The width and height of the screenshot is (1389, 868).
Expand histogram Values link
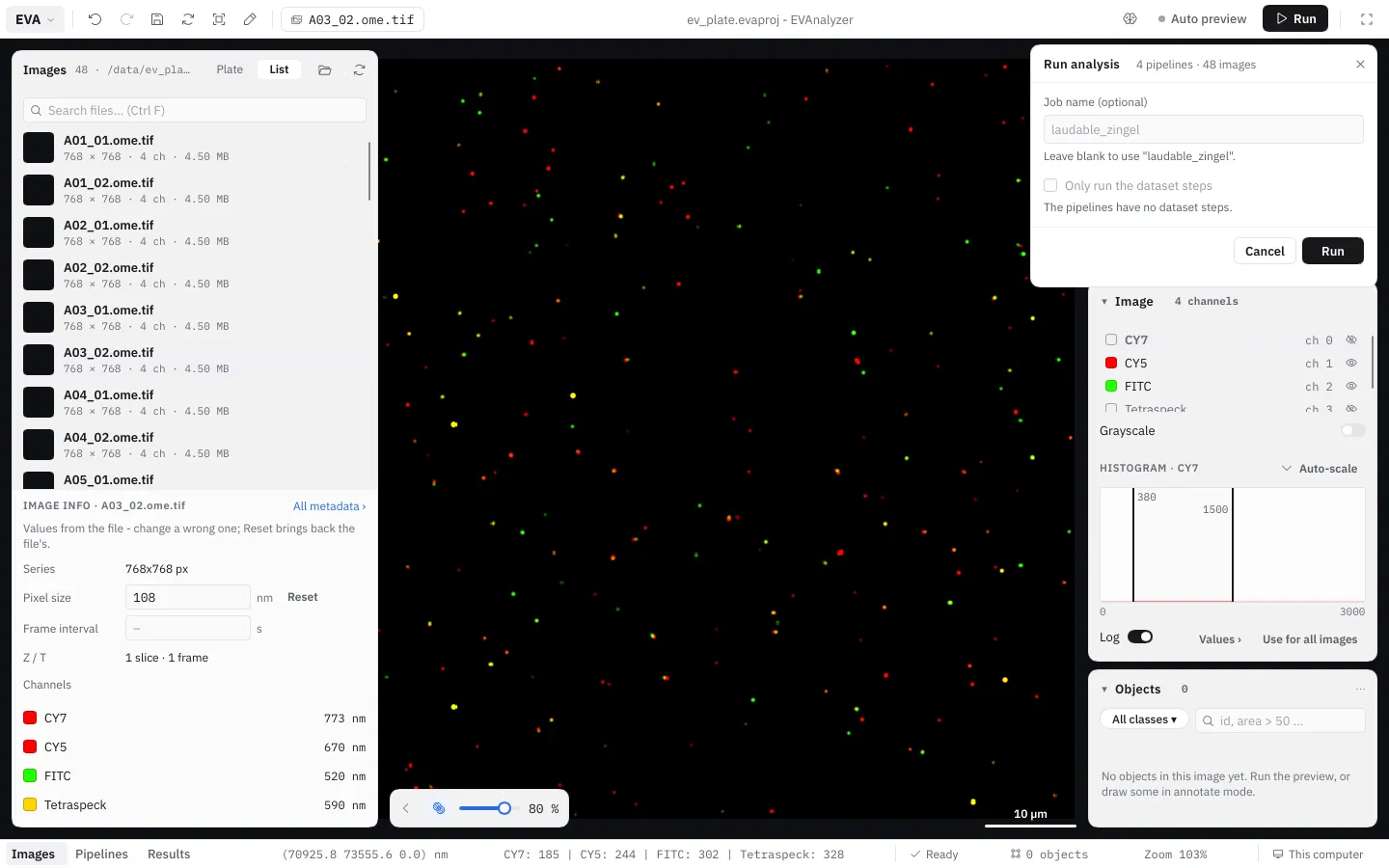[x=1219, y=639]
